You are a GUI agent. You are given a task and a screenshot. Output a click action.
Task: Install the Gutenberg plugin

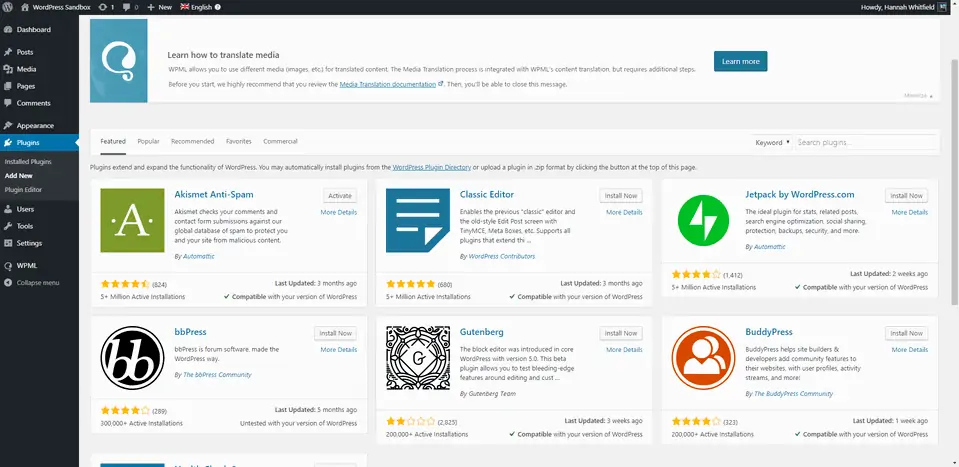(621, 333)
